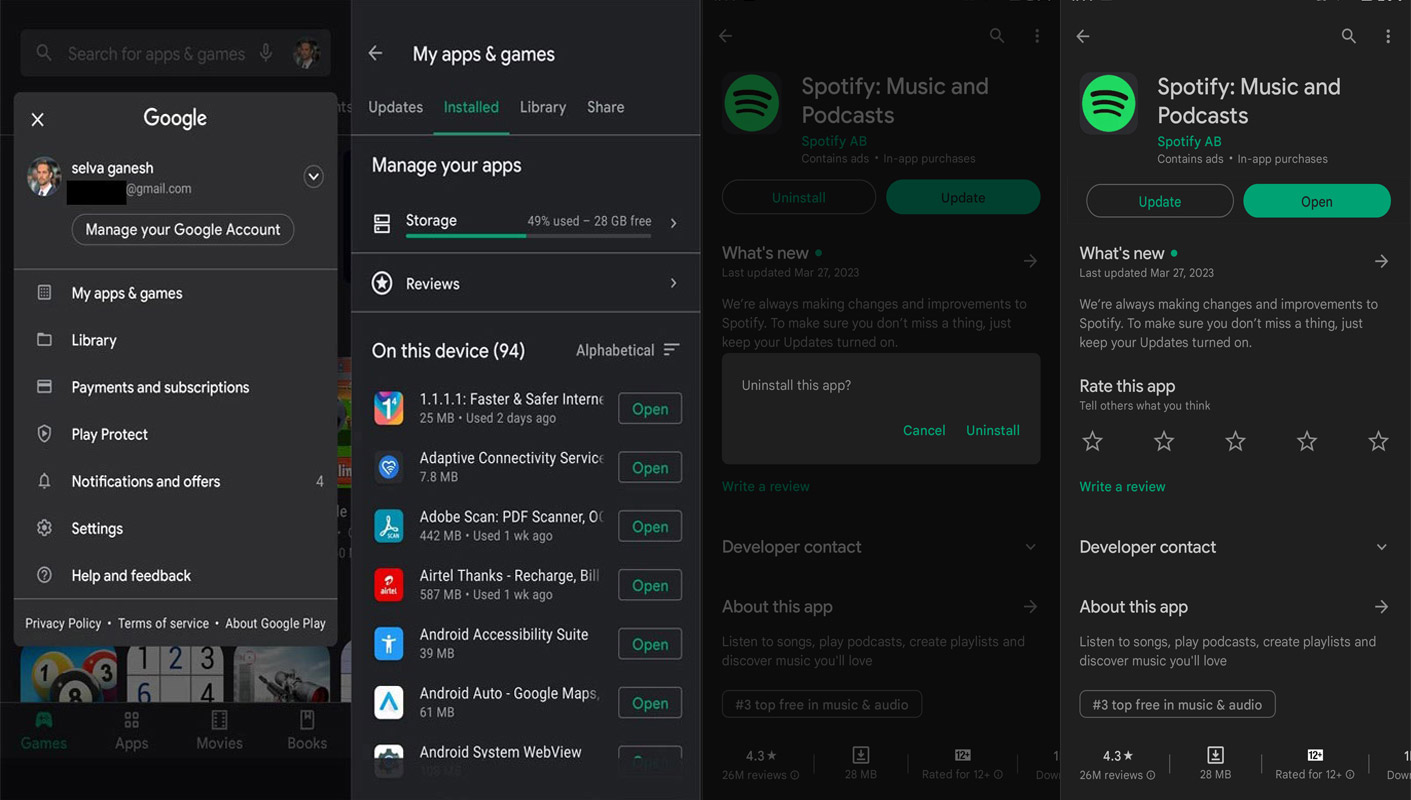Cancel the Uninstall this app dialog
The image size is (1411, 800).
click(x=924, y=430)
